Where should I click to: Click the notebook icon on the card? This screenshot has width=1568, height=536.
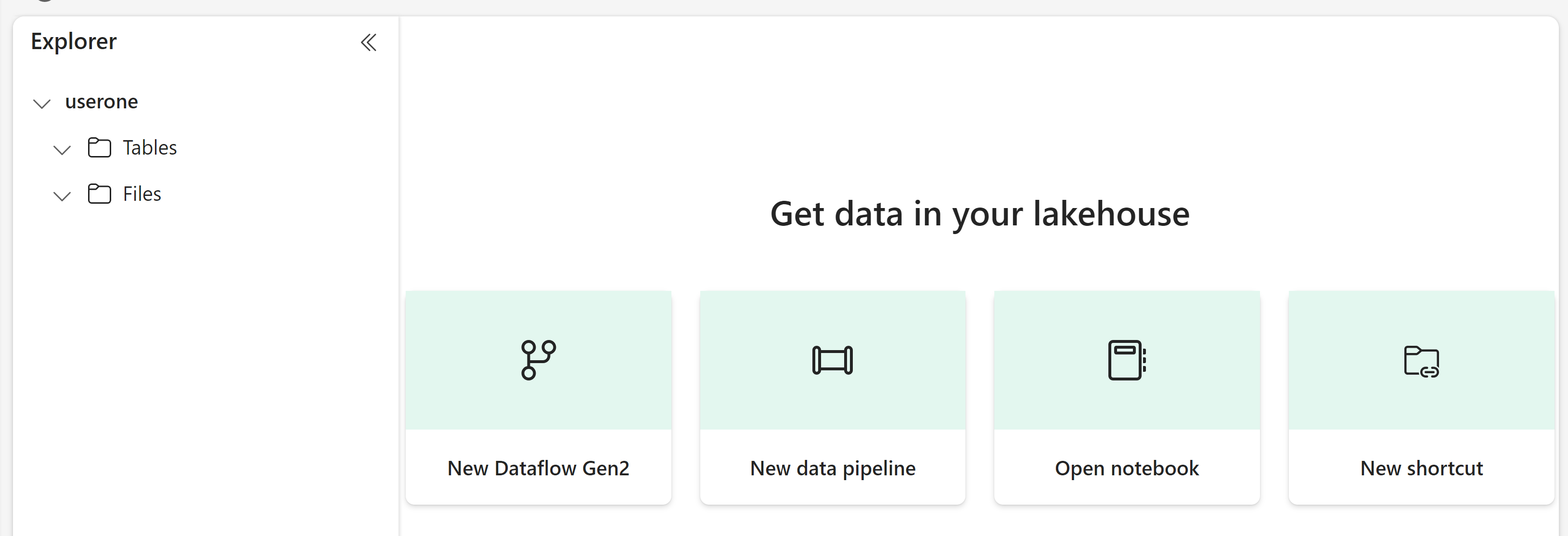point(1126,359)
